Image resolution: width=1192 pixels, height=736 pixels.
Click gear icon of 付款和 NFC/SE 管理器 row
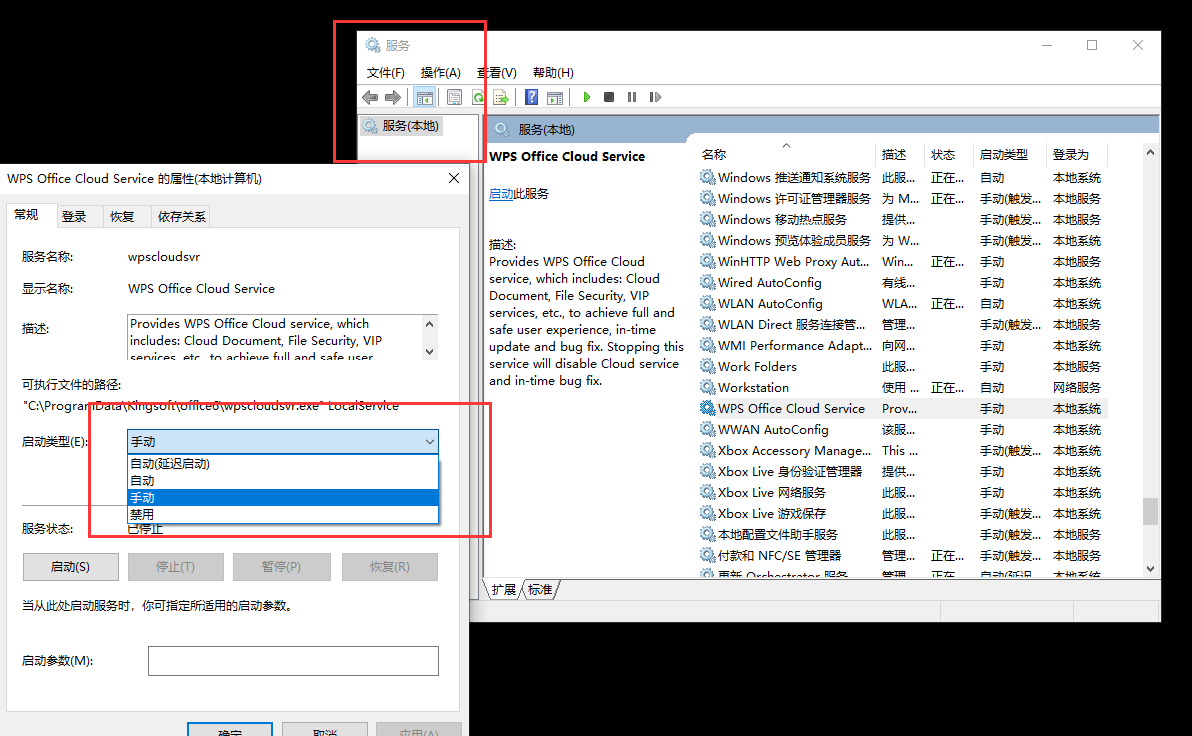(707, 556)
